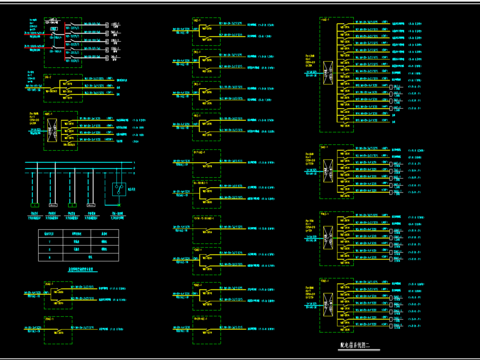Select the top cyan horizontal busbar line

79,163
